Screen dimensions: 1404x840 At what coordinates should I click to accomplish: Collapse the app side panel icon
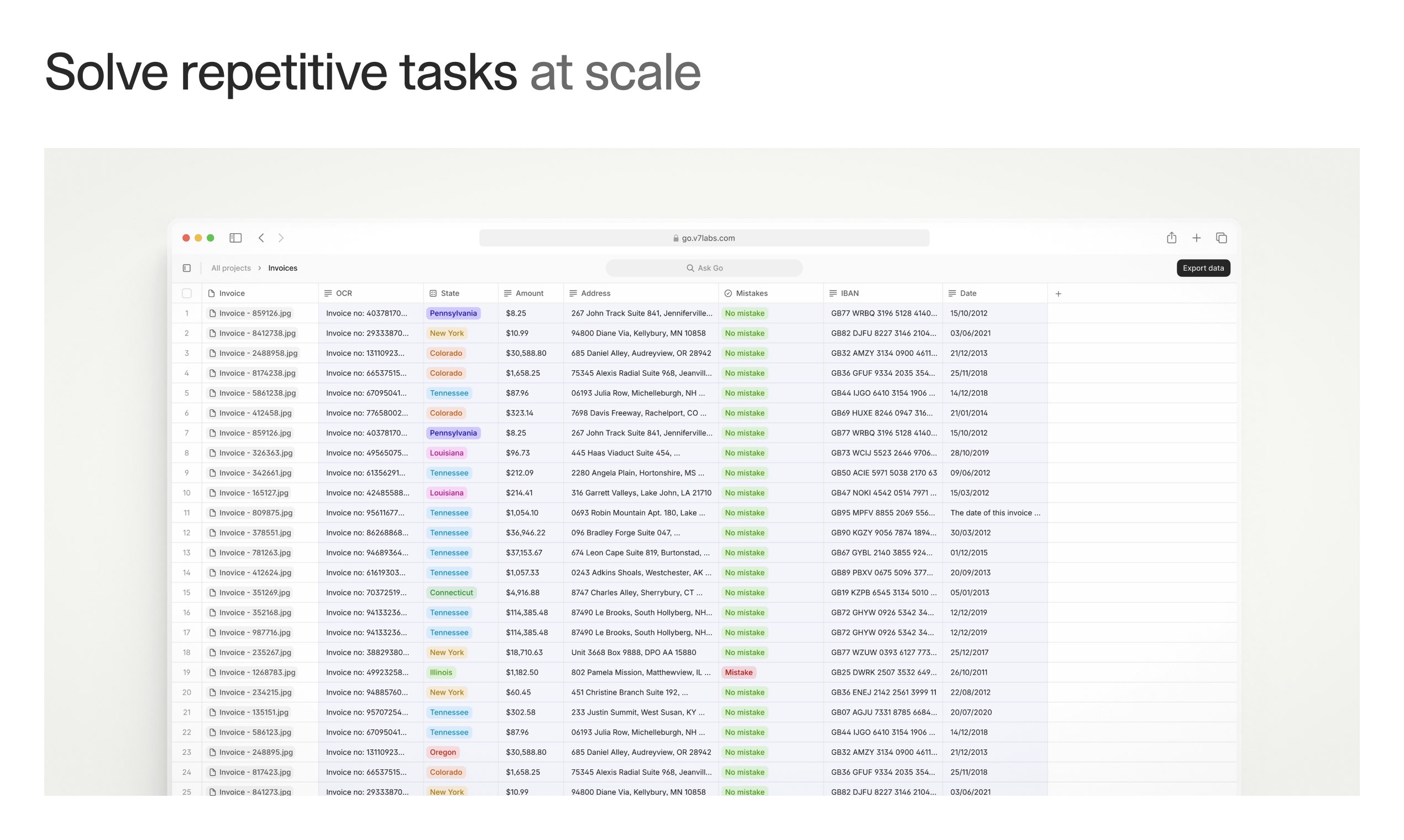[x=187, y=267]
